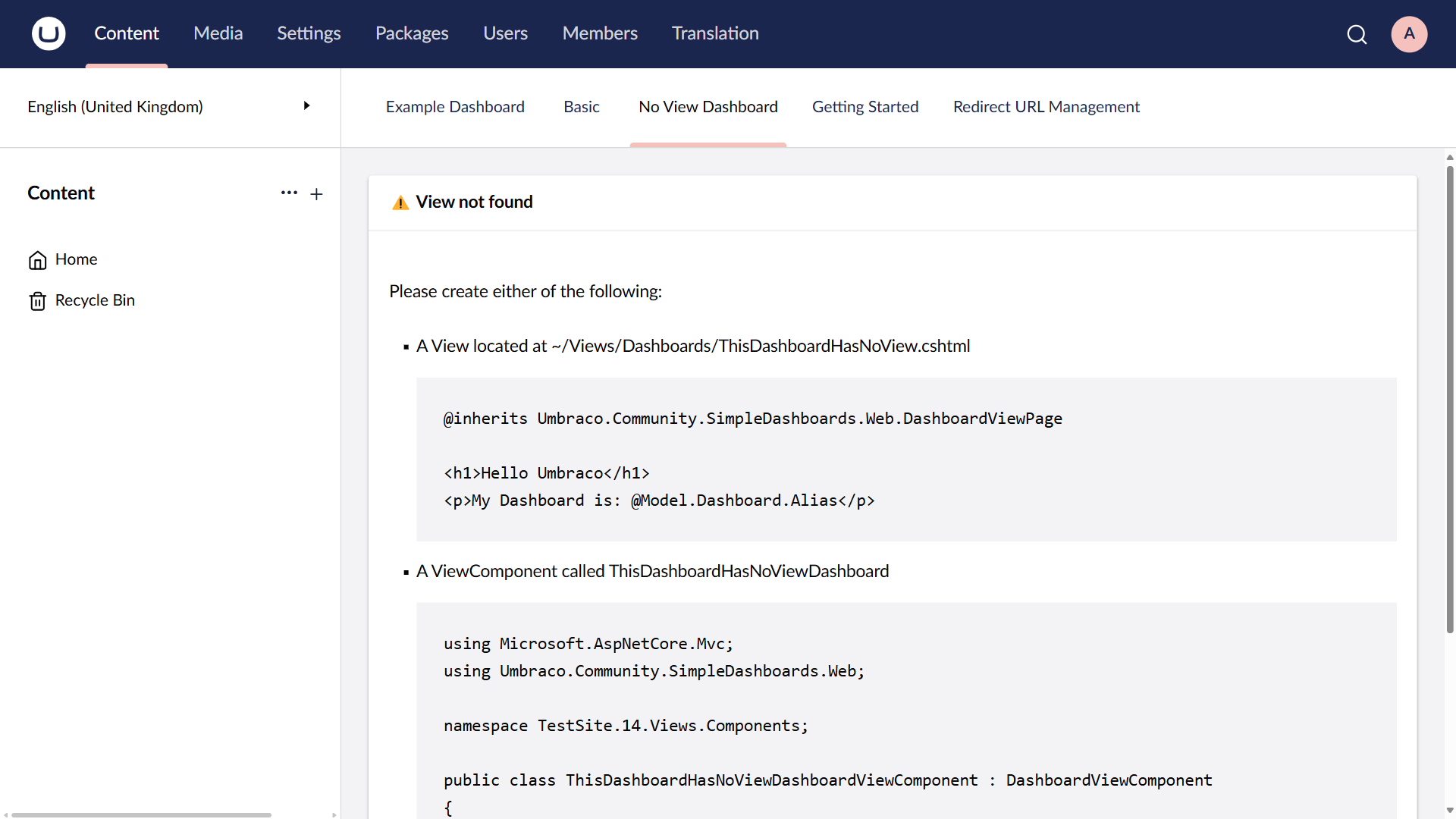Screen dimensions: 1456x819
Task: Switch to the Example Dashboard tab
Action: (x=455, y=107)
